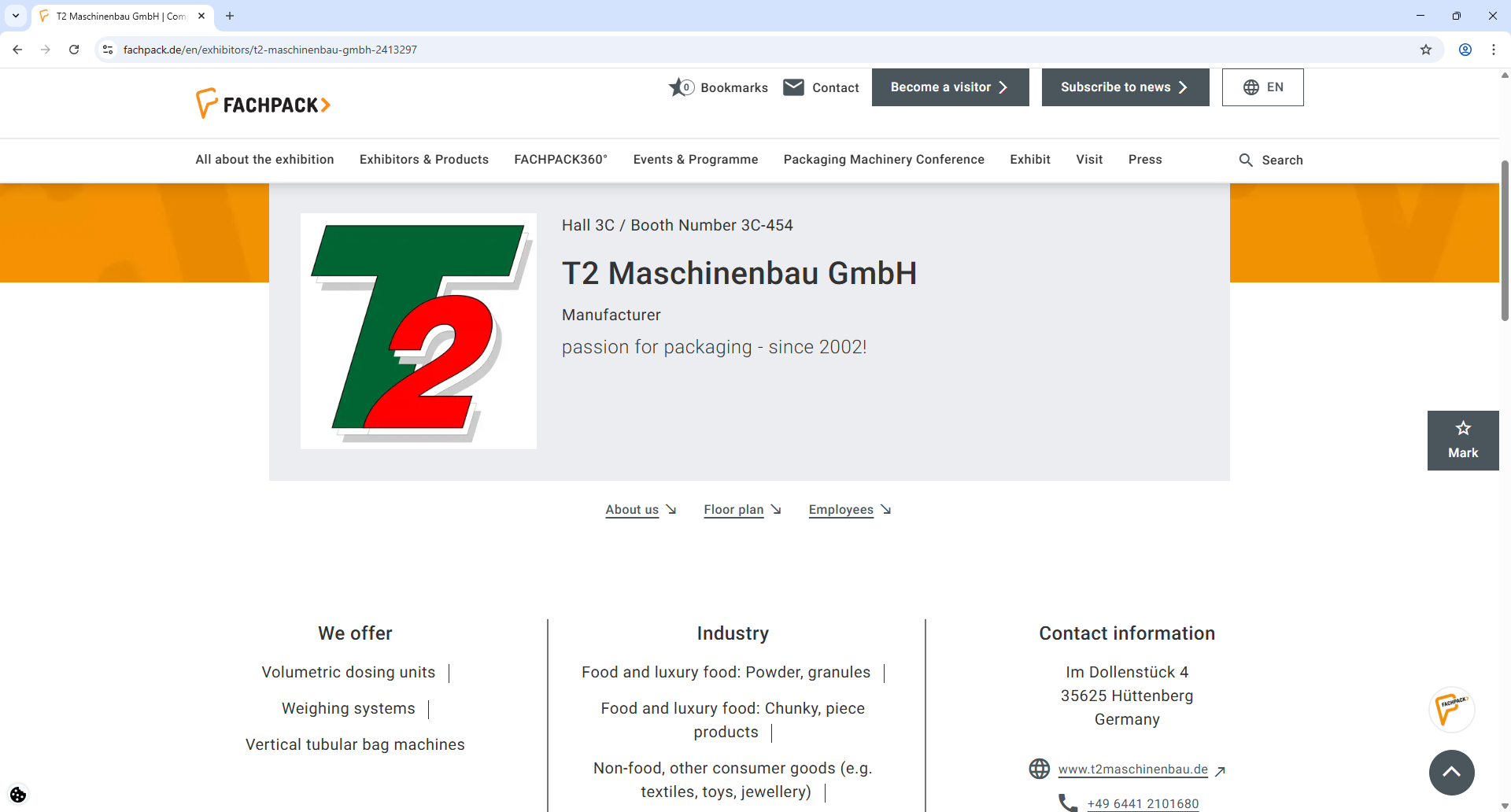The height and width of the screenshot is (812, 1511).
Task: Click the globe icon beside the website link
Action: tap(1040, 769)
